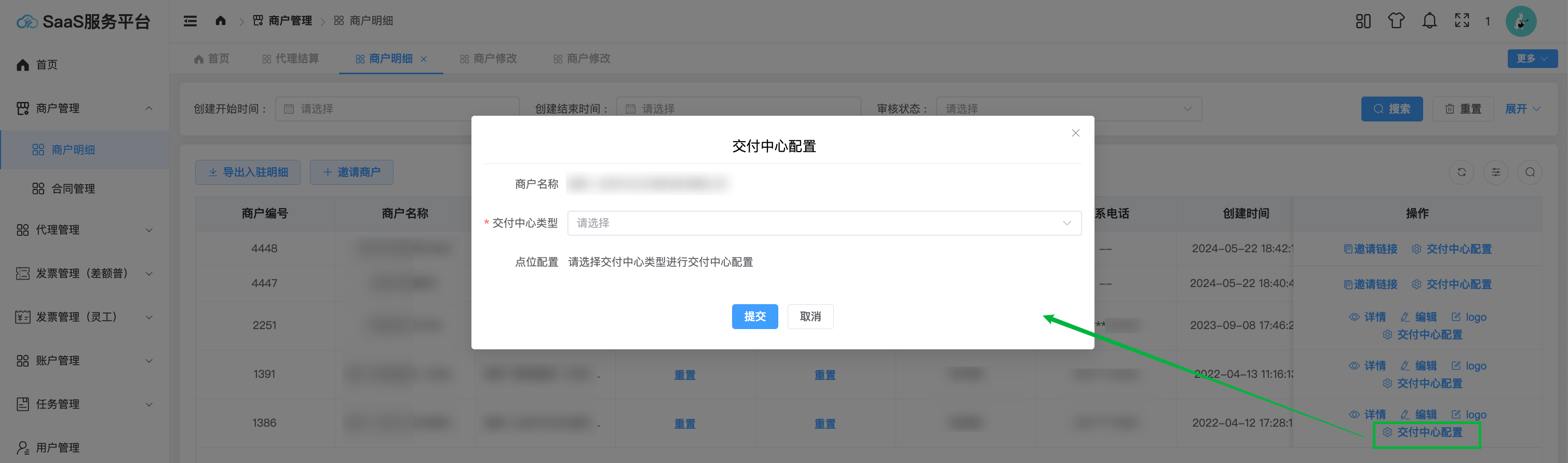Image resolution: width=1568 pixels, height=463 pixels.
Task: Select 合同管理 in the sidebar
Action: click(x=73, y=188)
